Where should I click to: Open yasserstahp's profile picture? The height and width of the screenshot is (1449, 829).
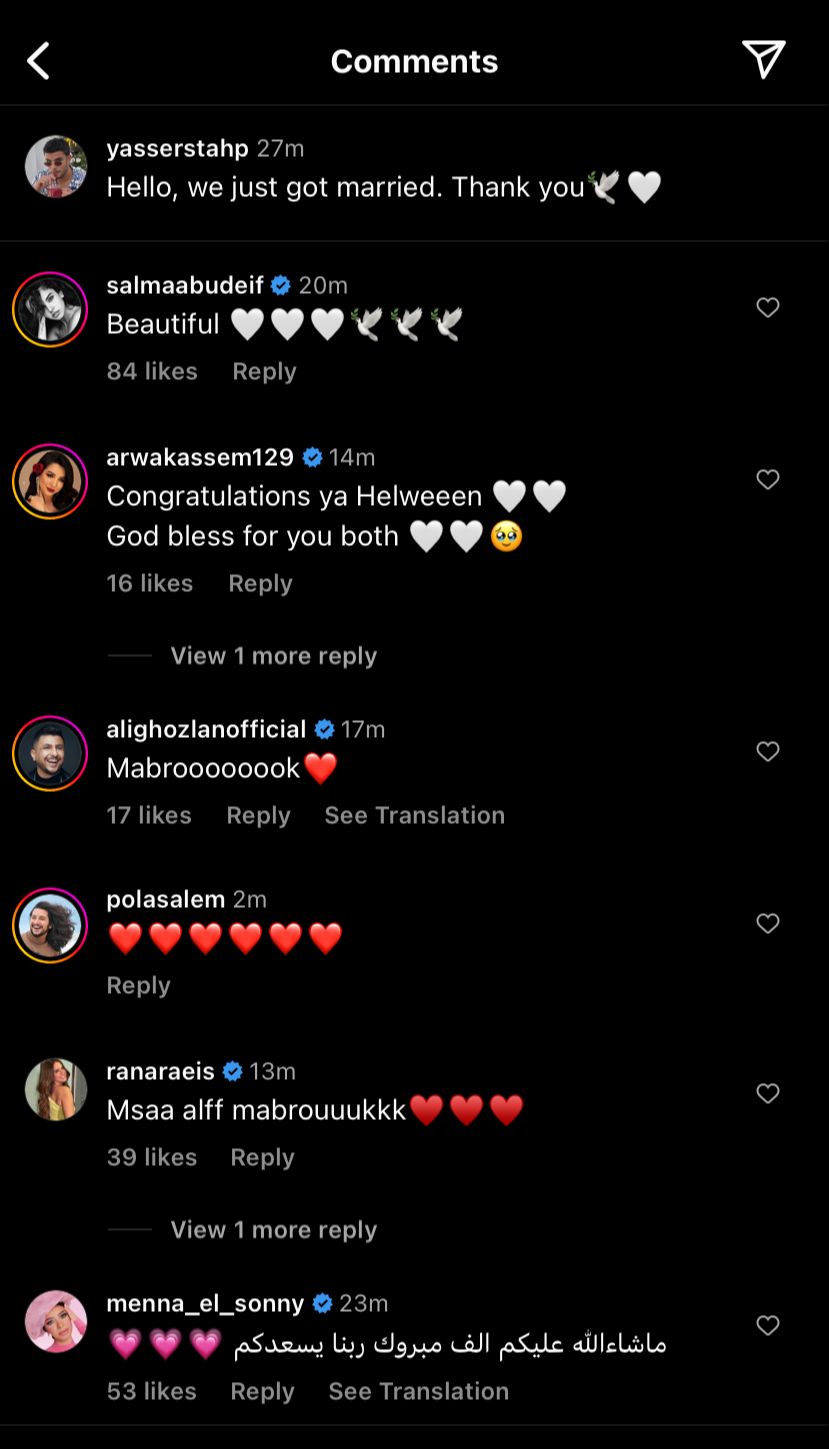click(56, 167)
